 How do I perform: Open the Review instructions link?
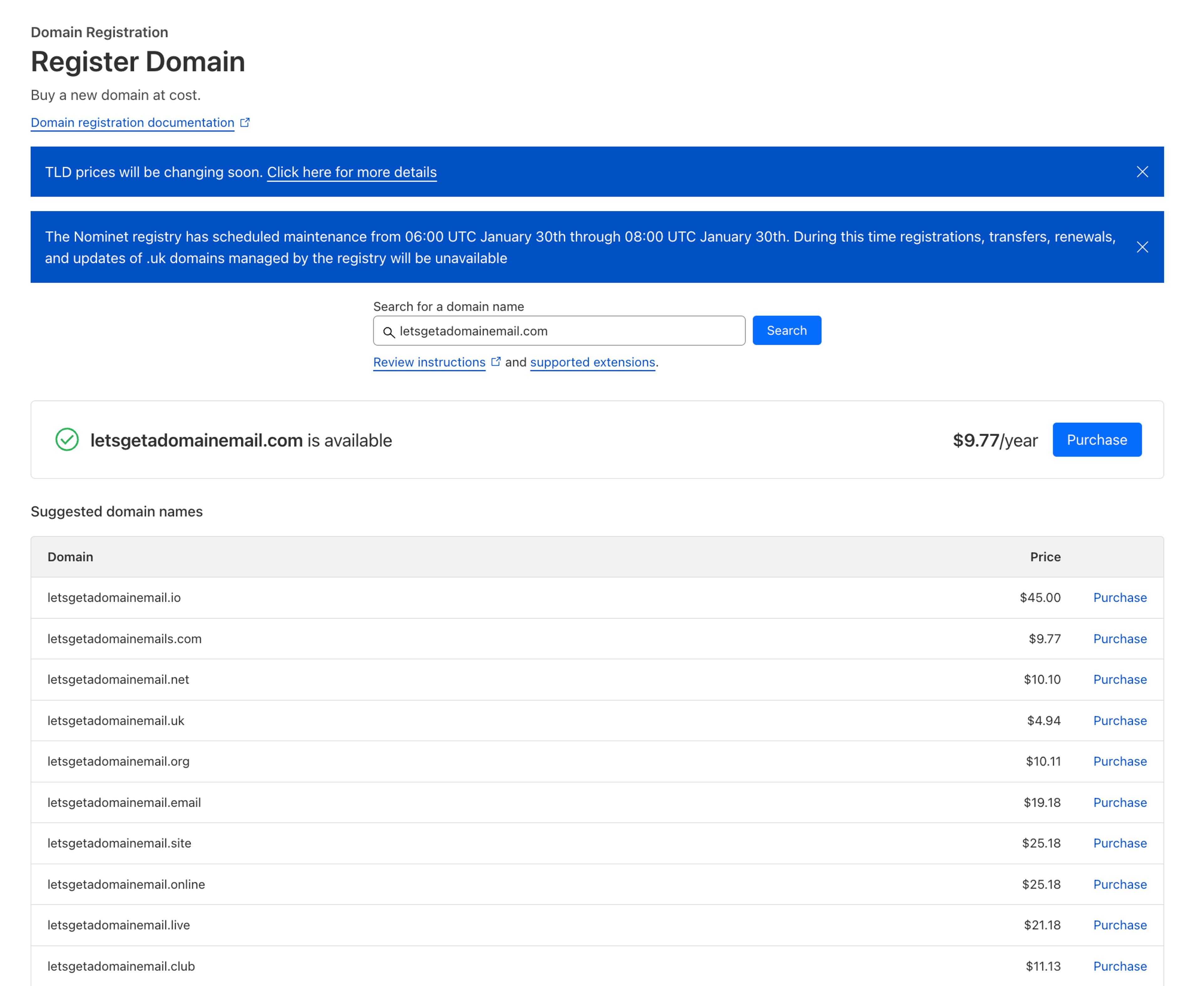(x=429, y=362)
